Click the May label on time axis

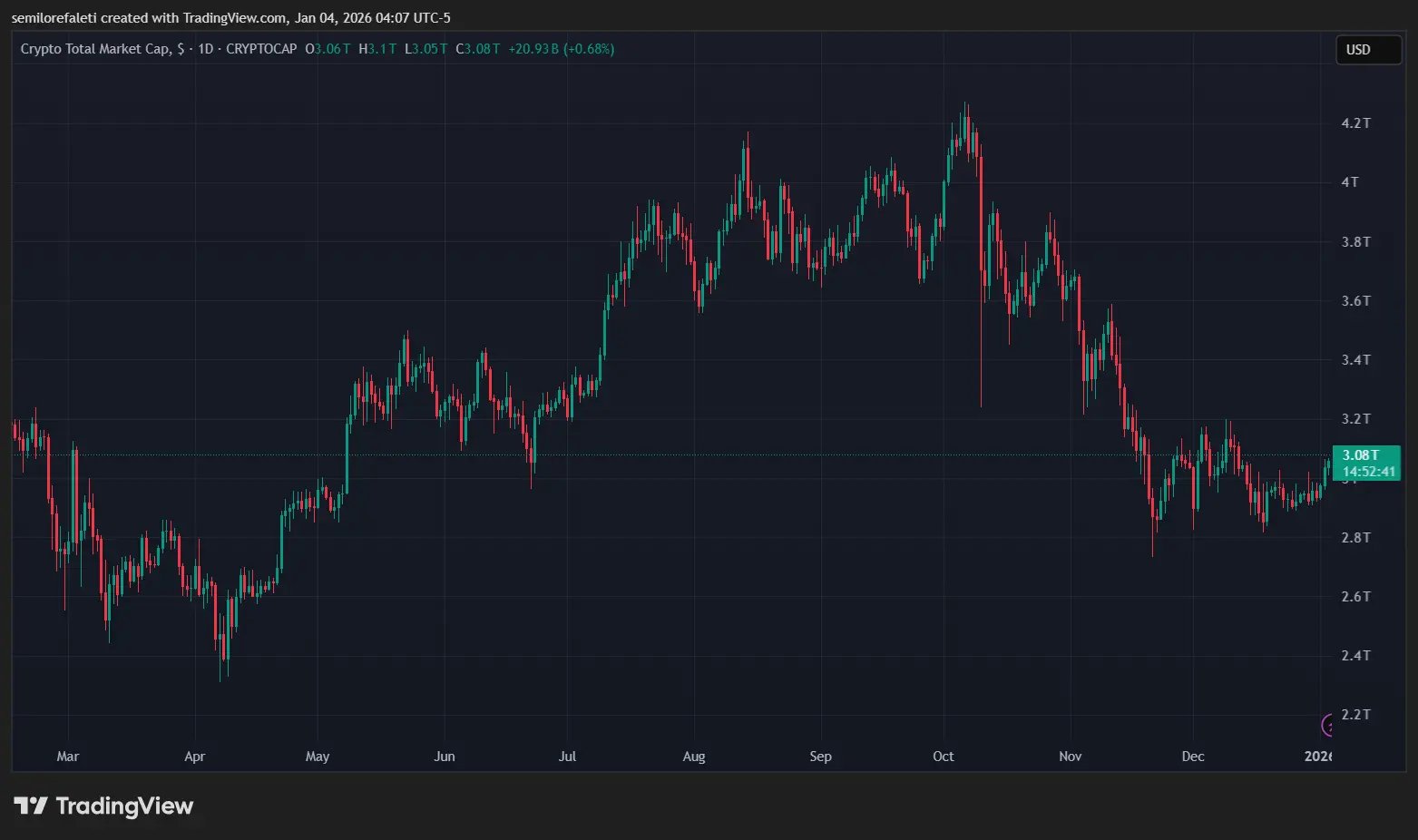pos(318,757)
